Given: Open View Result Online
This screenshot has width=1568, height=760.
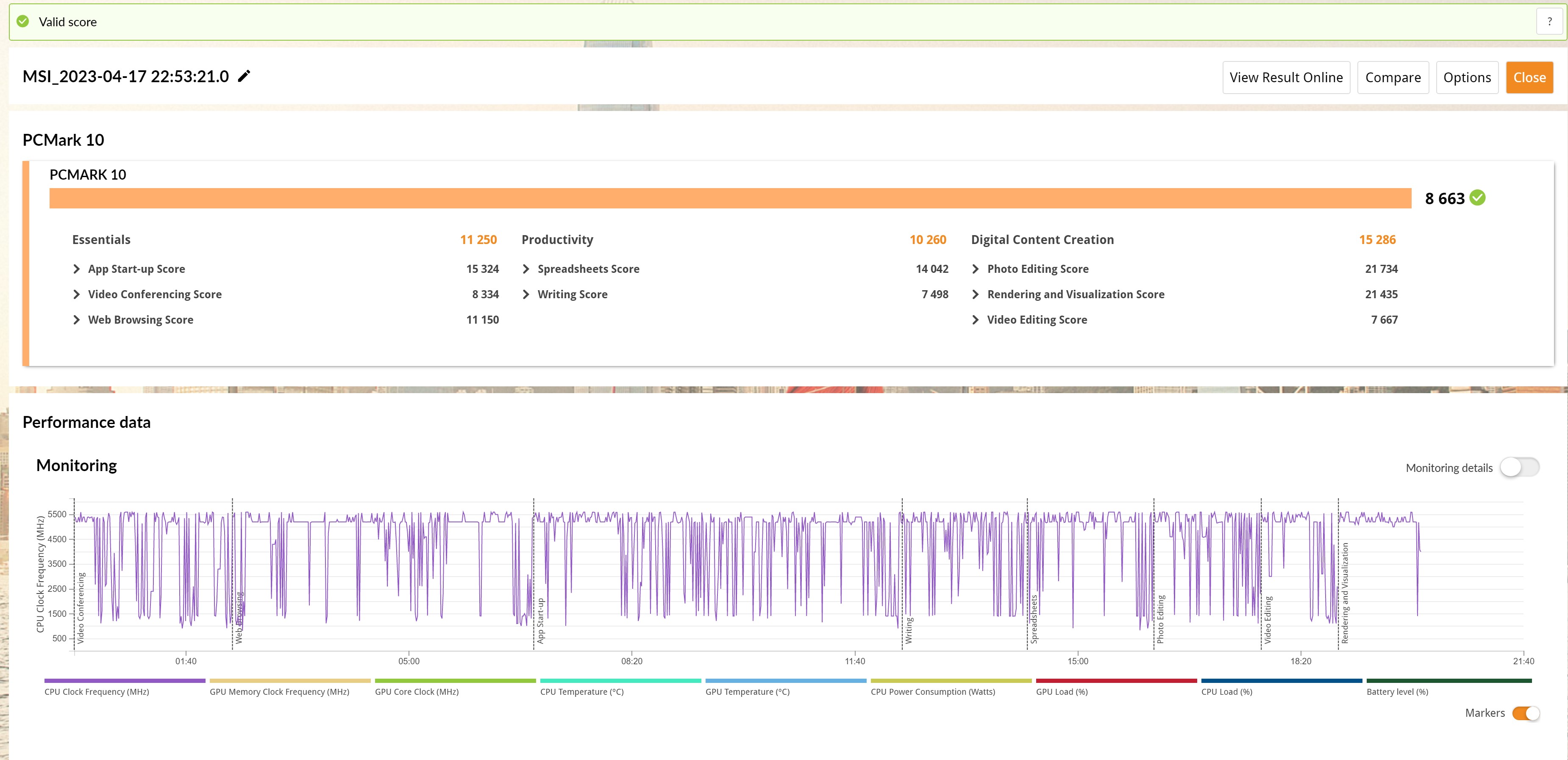Looking at the screenshot, I should coord(1286,77).
